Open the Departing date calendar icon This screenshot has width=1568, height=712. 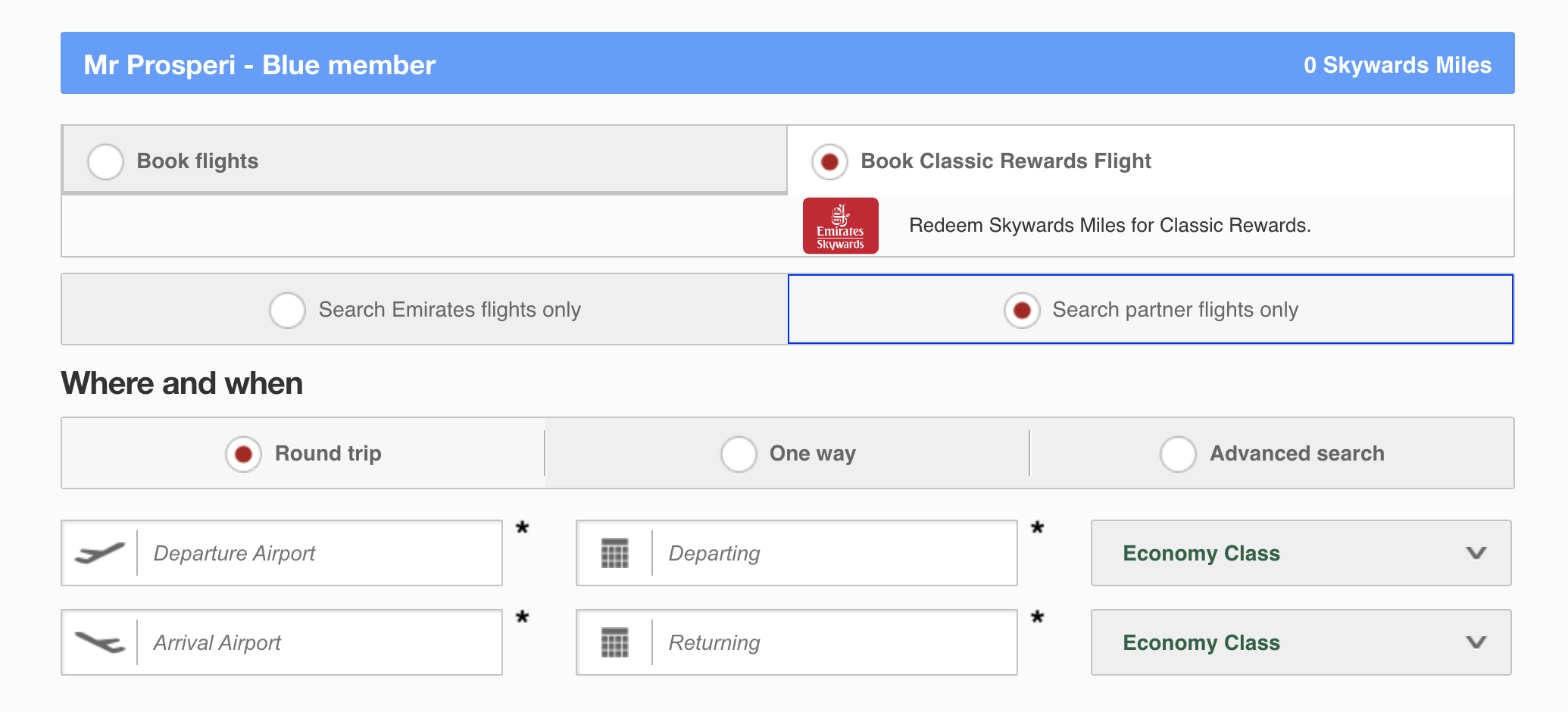[614, 553]
